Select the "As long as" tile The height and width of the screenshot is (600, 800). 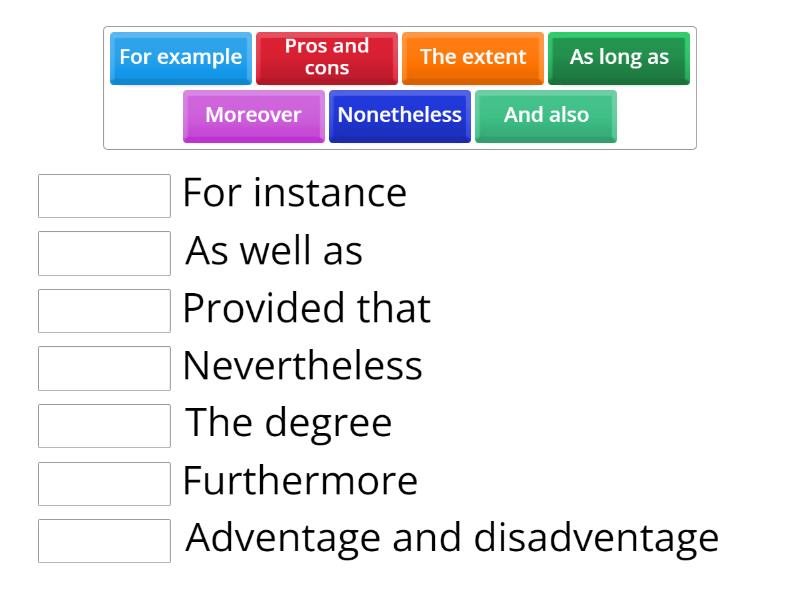coord(619,58)
